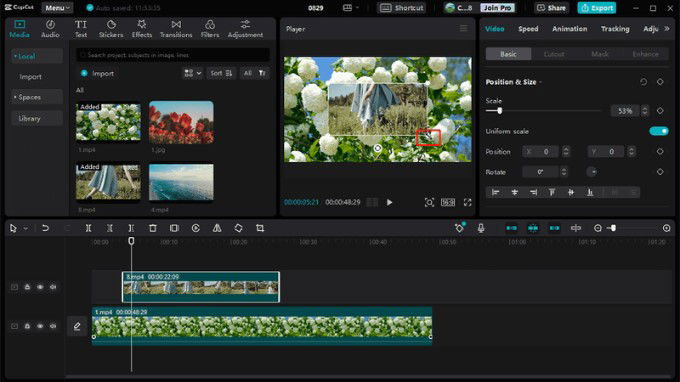Open the layout selector dropdown

pos(351,8)
